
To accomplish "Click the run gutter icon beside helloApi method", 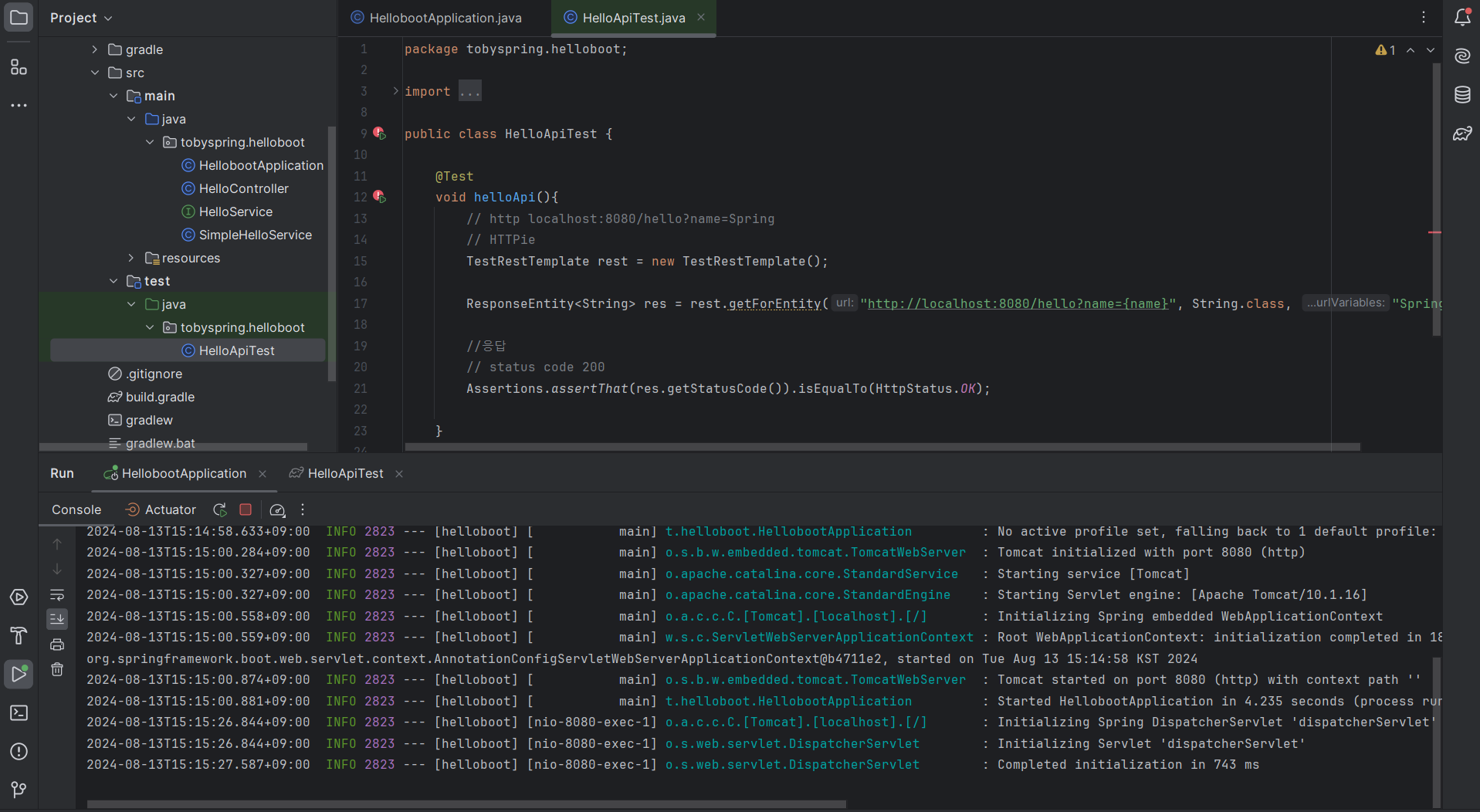I will 379,197.
